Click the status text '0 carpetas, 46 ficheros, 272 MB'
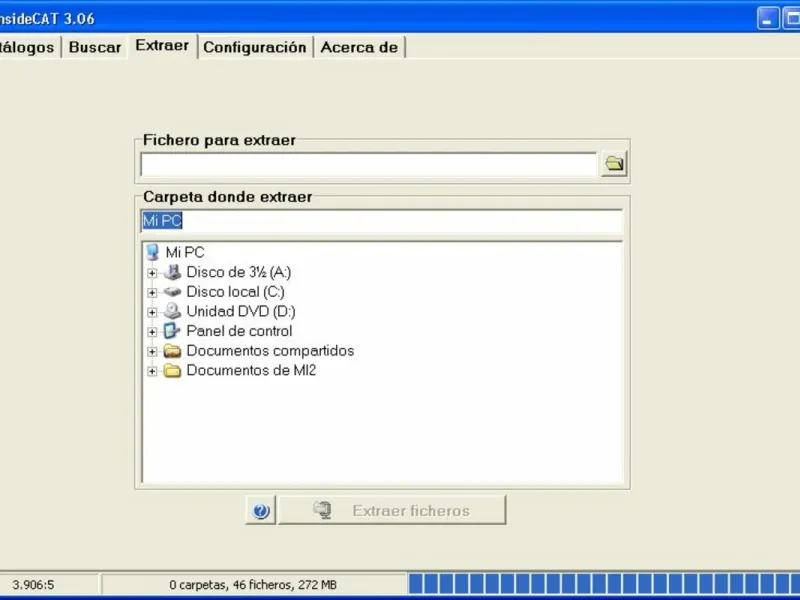Image resolution: width=800 pixels, height=600 pixels. 253,585
